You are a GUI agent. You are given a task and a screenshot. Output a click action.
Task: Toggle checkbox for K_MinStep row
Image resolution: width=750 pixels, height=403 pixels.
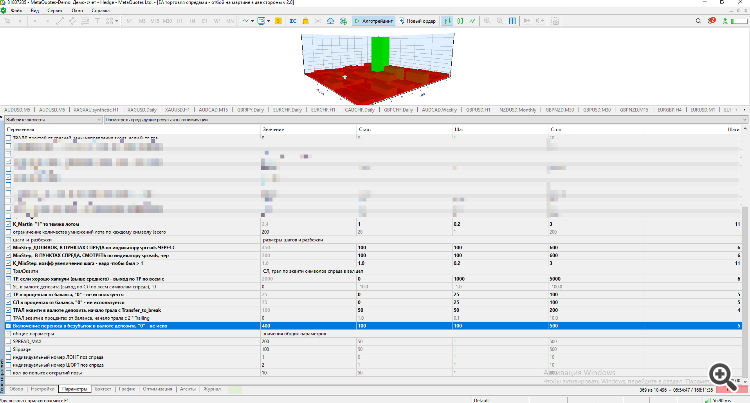(x=8, y=263)
